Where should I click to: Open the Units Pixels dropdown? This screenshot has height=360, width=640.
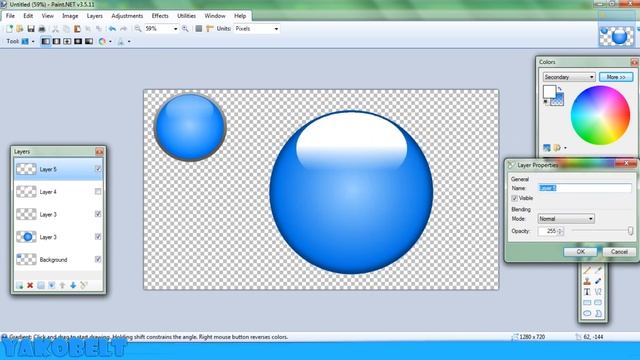[276, 29]
